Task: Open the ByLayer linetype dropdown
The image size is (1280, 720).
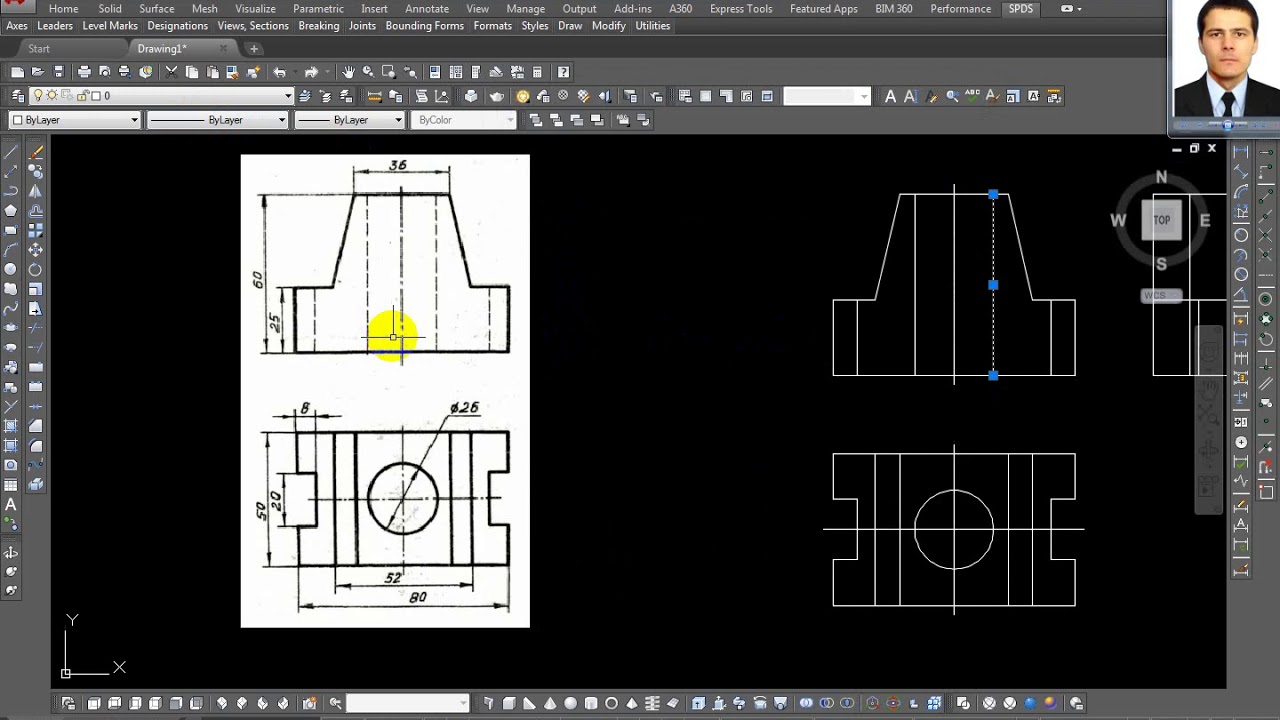Action: [217, 120]
